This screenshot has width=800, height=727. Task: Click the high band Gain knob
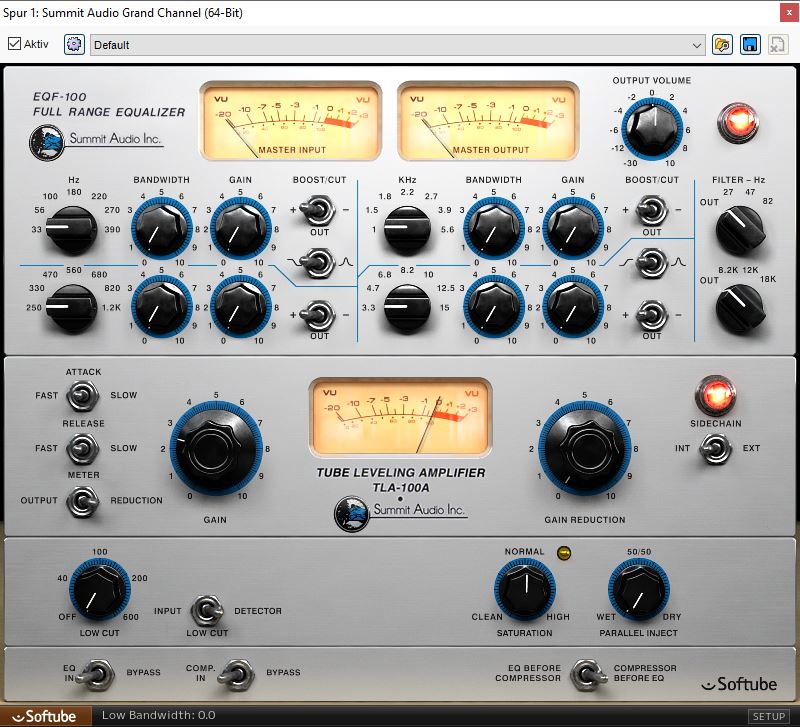(573, 307)
